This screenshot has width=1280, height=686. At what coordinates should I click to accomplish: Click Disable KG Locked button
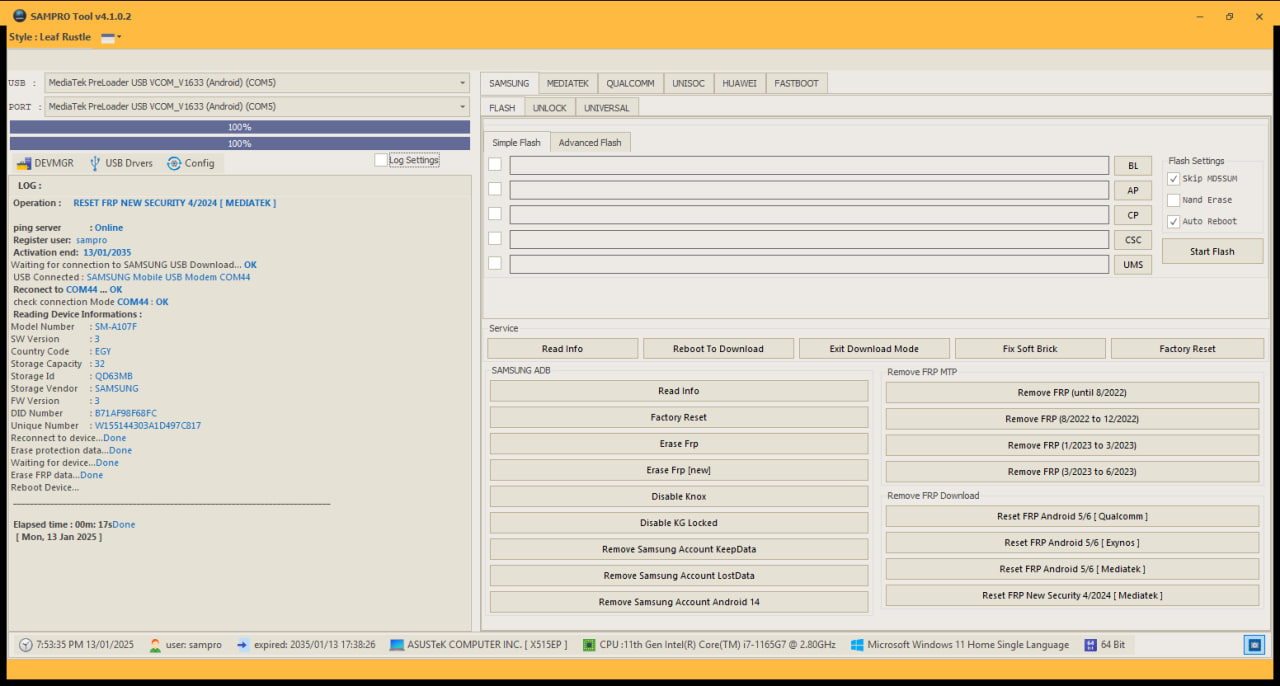tap(679, 523)
